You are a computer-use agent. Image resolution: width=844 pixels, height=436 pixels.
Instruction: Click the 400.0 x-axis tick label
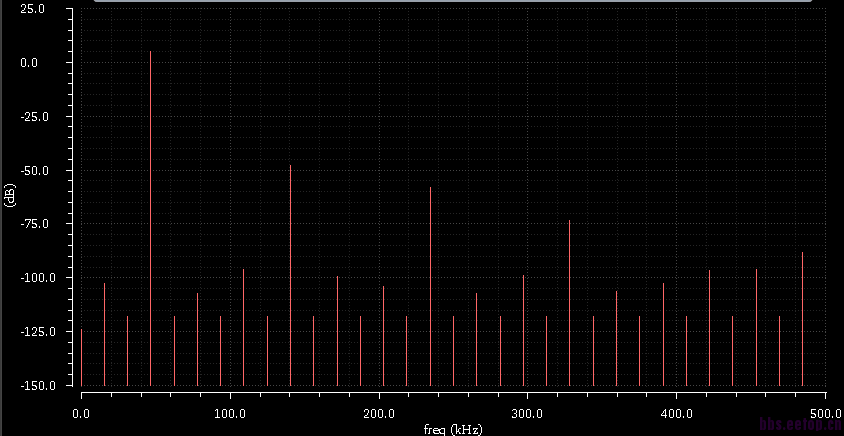pos(677,414)
